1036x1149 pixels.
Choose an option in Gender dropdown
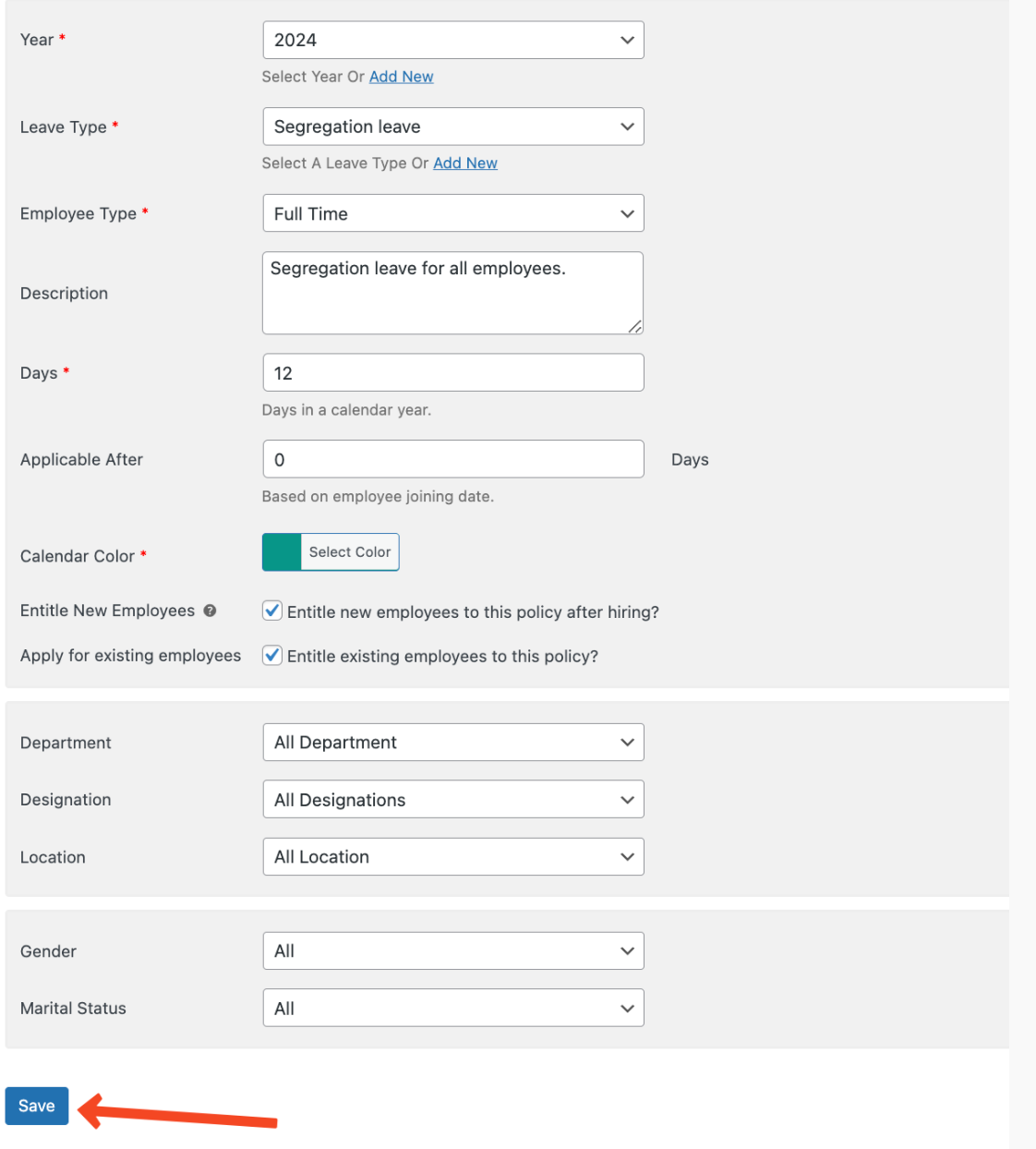click(x=452, y=951)
